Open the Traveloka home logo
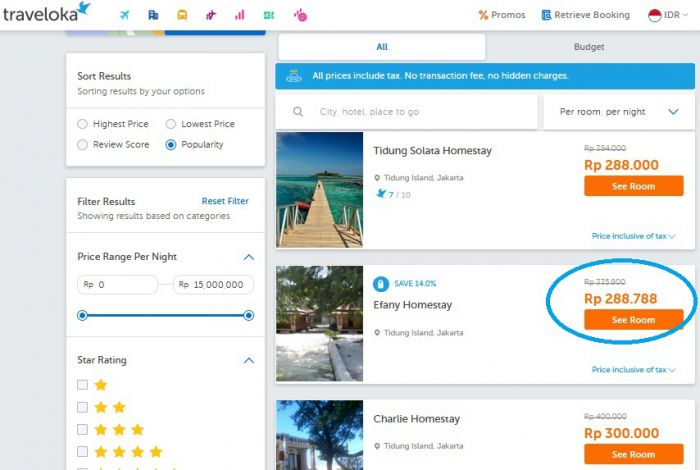The height and width of the screenshot is (470, 700). point(46,12)
